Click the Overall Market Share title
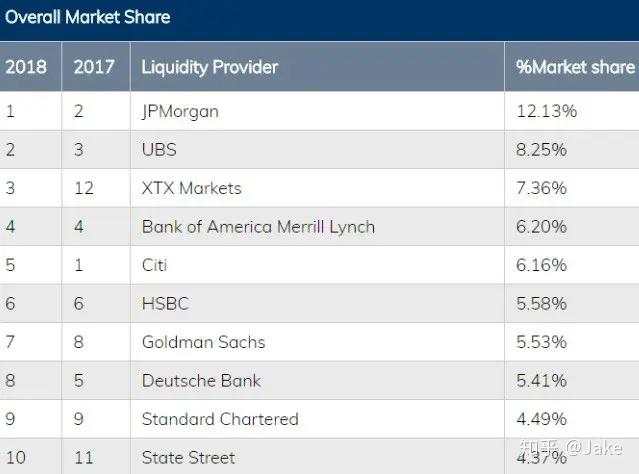 pos(88,17)
